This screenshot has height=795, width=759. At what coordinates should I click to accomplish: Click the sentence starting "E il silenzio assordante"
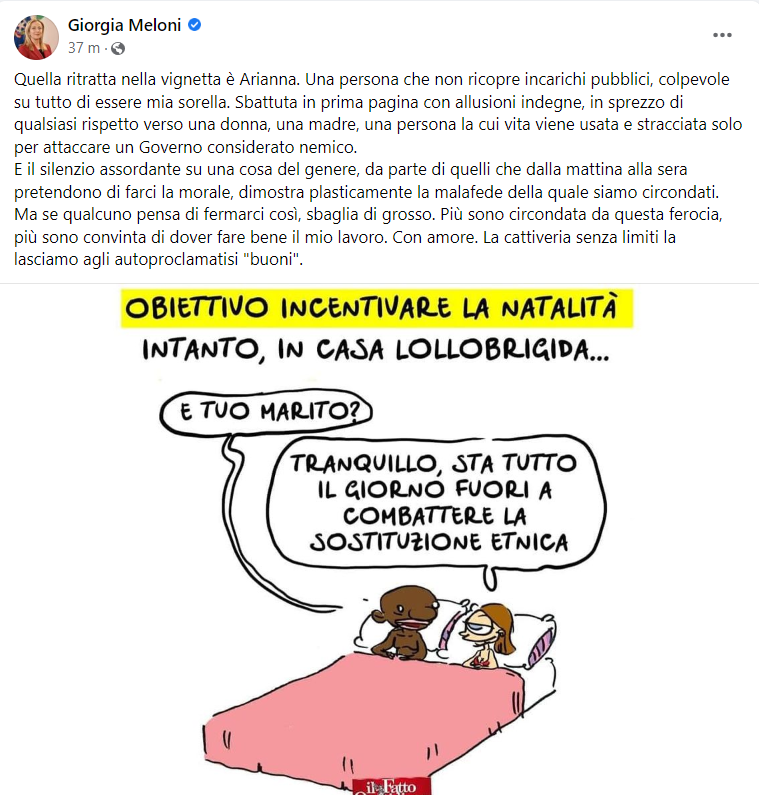[x=367, y=180]
